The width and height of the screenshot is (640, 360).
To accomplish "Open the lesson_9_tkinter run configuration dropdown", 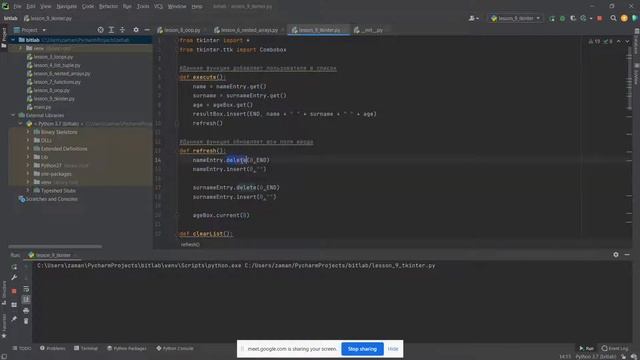I will [516, 18].
